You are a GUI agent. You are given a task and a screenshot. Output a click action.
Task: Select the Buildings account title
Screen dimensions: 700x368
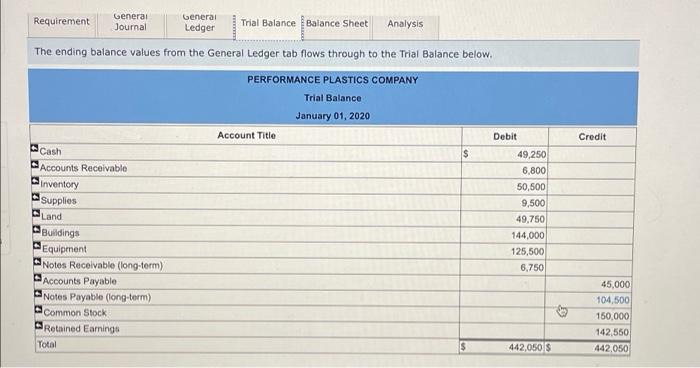(60, 233)
